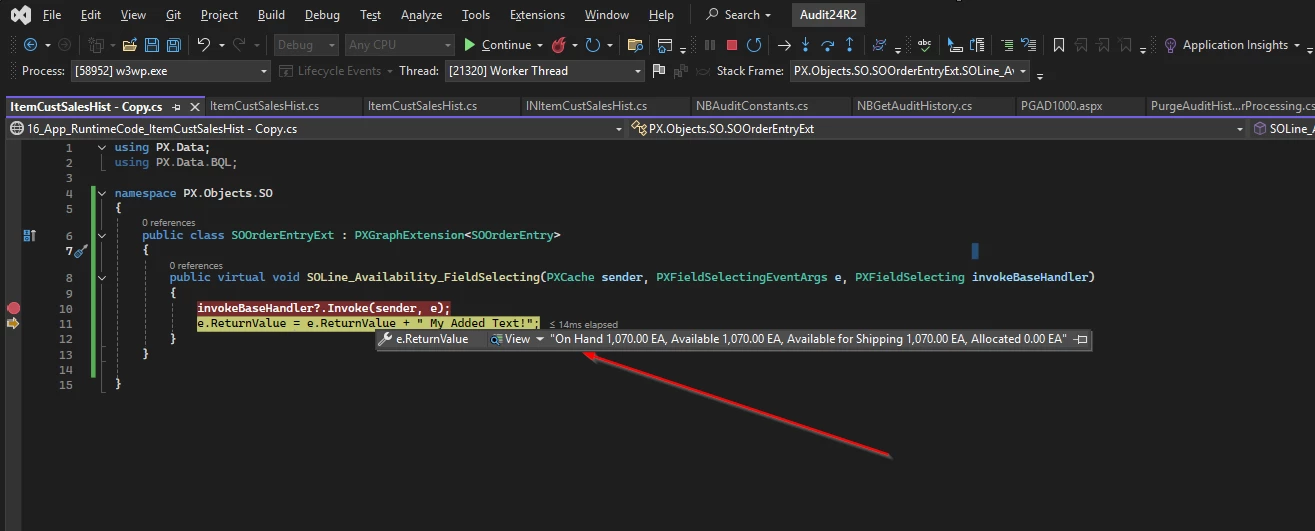The height and width of the screenshot is (531, 1315).
Task: Click the Open File folder icon
Action: [x=130, y=45]
